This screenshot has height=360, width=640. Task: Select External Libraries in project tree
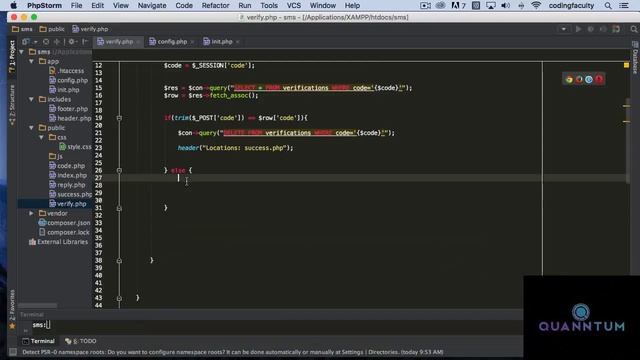coord(58,242)
